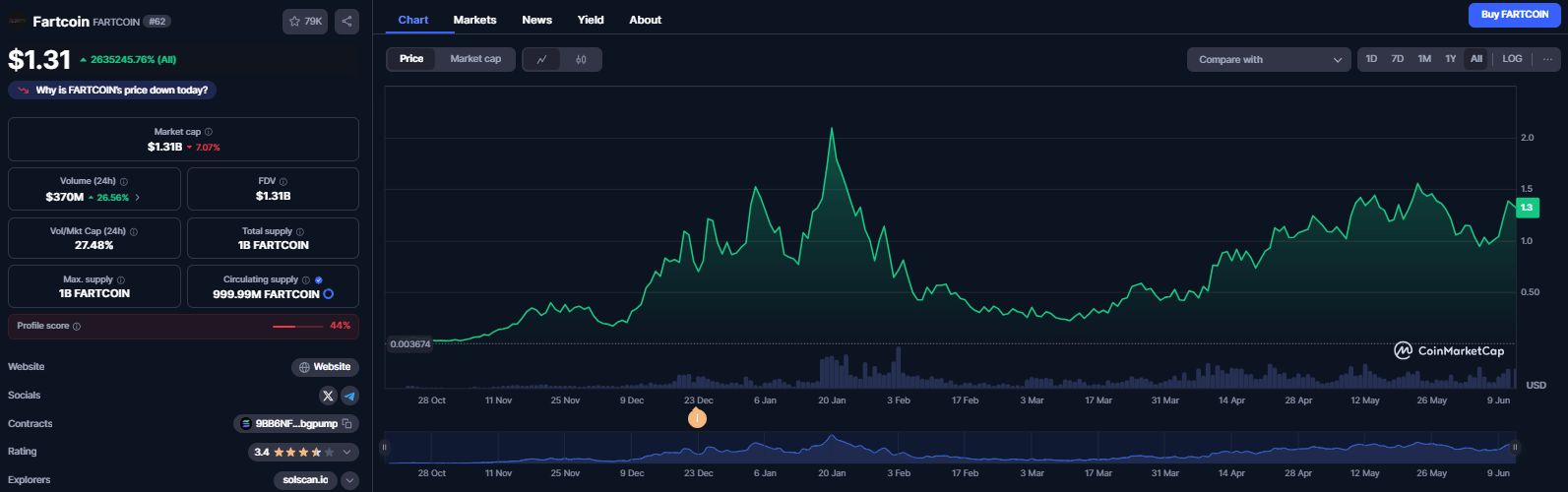This screenshot has width=1568, height=492.
Task: Click the left handle of range slider
Action: click(x=384, y=447)
